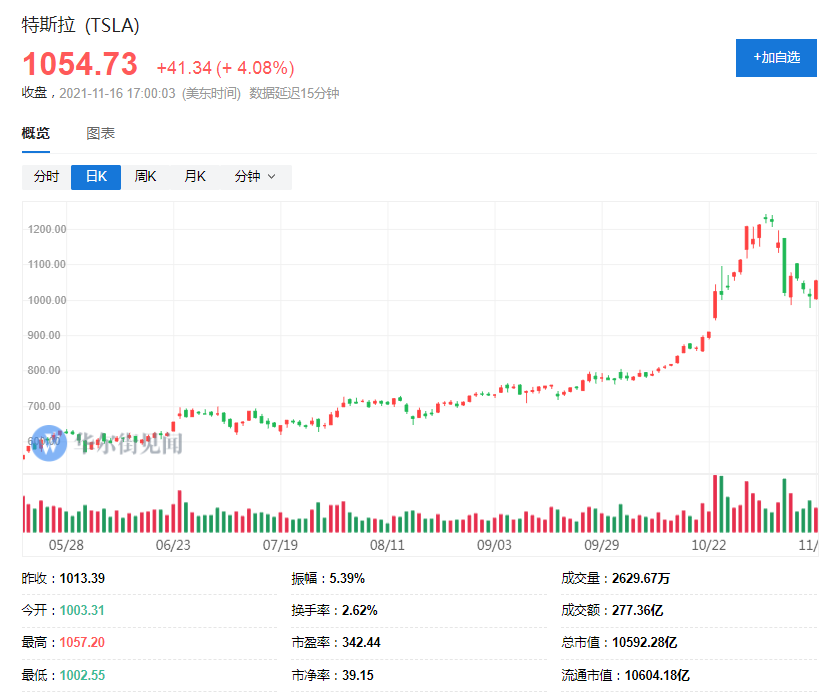Switch chart to 月K period

[194, 177]
